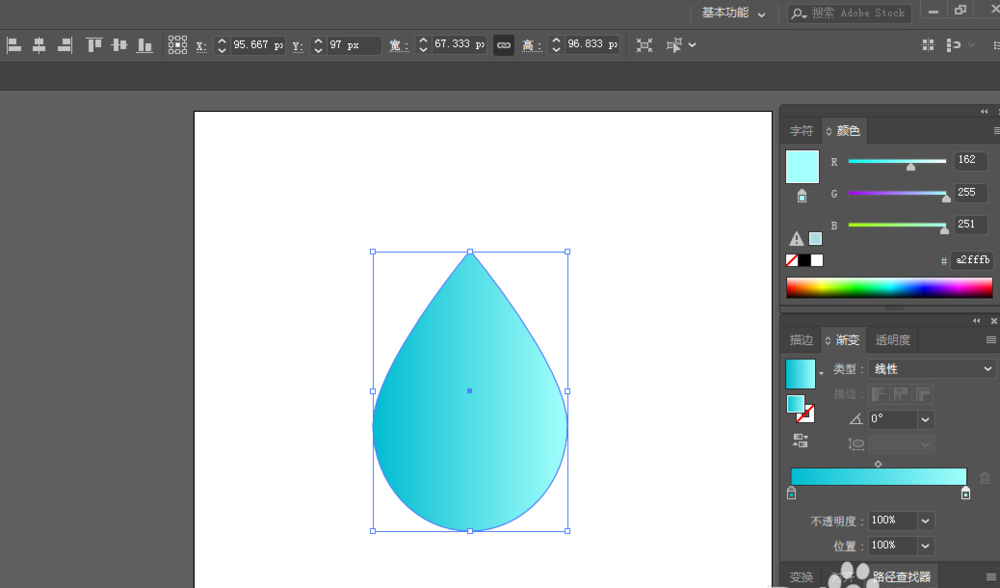The height and width of the screenshot is (588, 1000).
Task: Switch to the 透明度 tab
Action: coord(892,340)
